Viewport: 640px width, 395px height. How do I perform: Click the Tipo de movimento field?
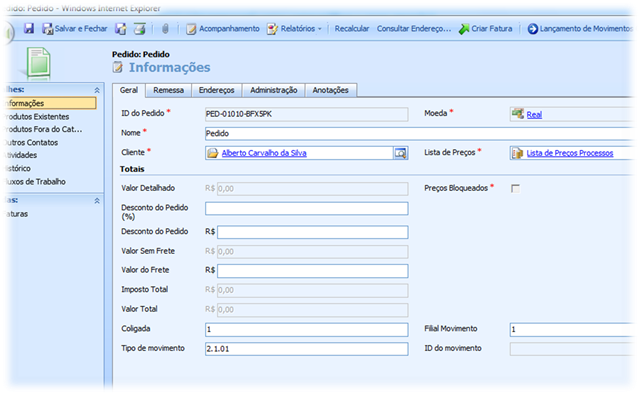point(307,349)
